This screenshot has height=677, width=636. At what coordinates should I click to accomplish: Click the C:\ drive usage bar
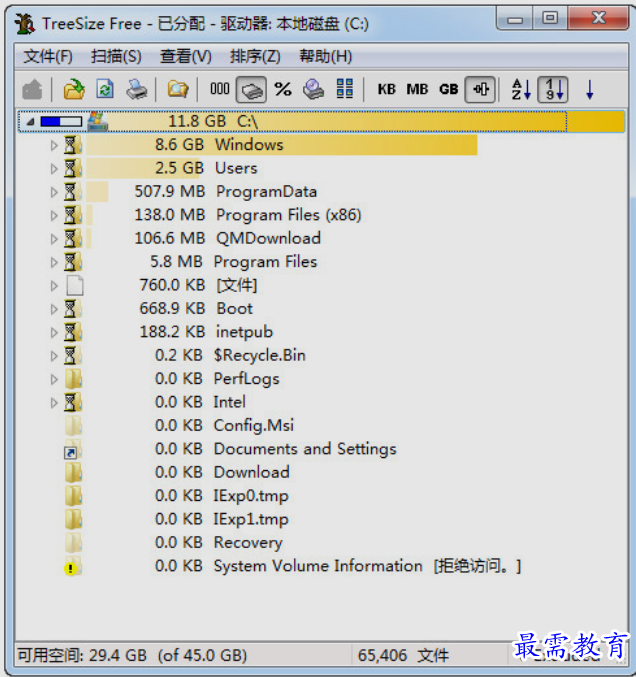click(x=61, y=122)
